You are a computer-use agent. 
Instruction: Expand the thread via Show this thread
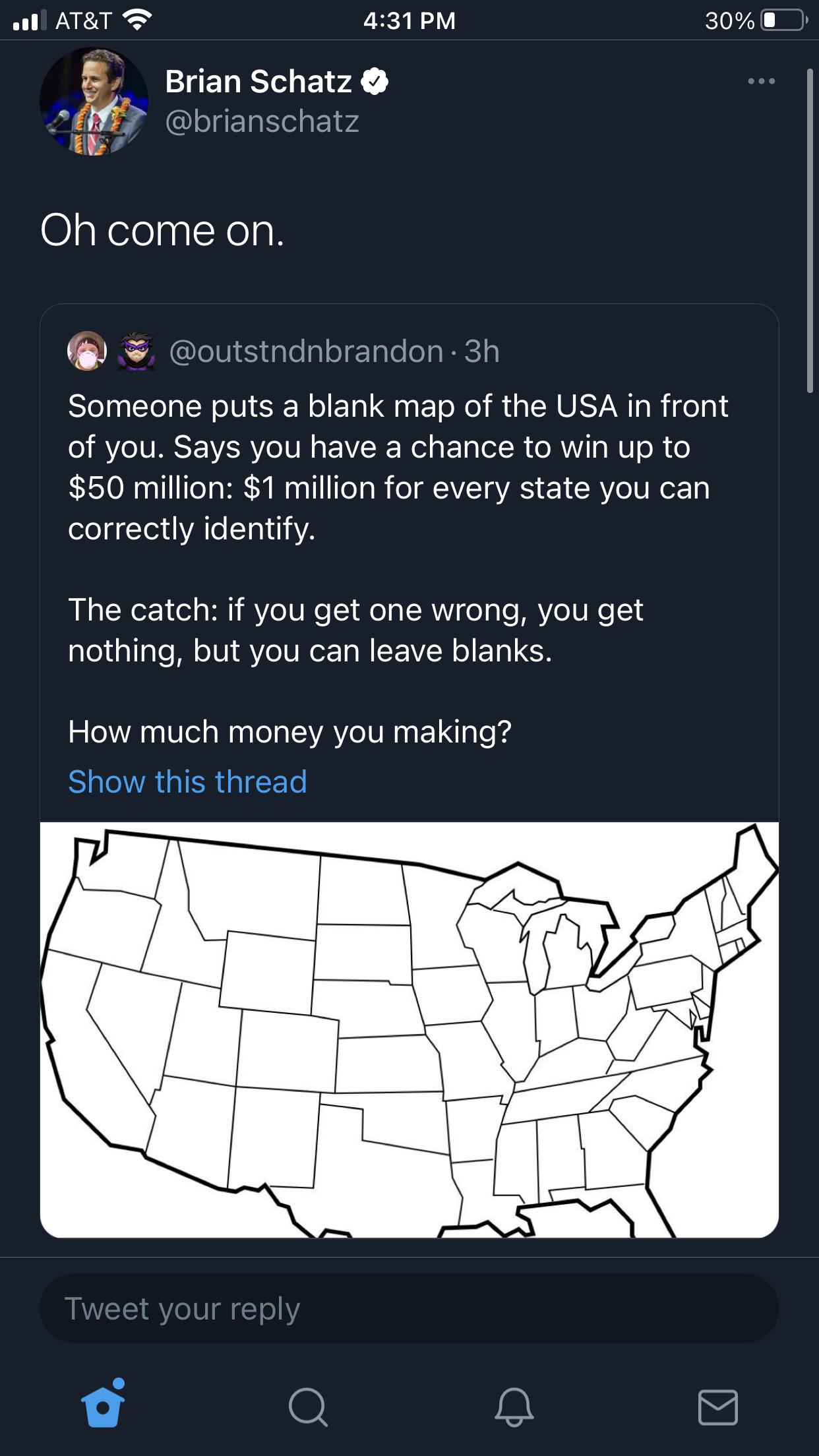[187, 781]
